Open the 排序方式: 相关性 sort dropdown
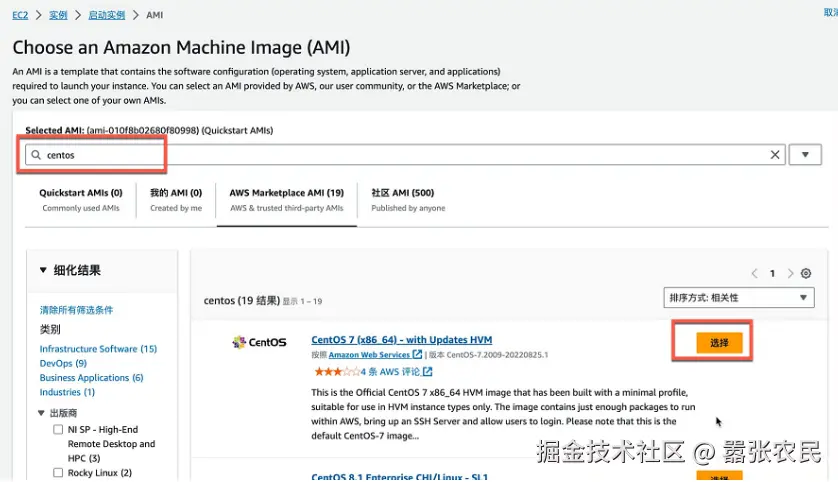 click(x=739, y=298)
